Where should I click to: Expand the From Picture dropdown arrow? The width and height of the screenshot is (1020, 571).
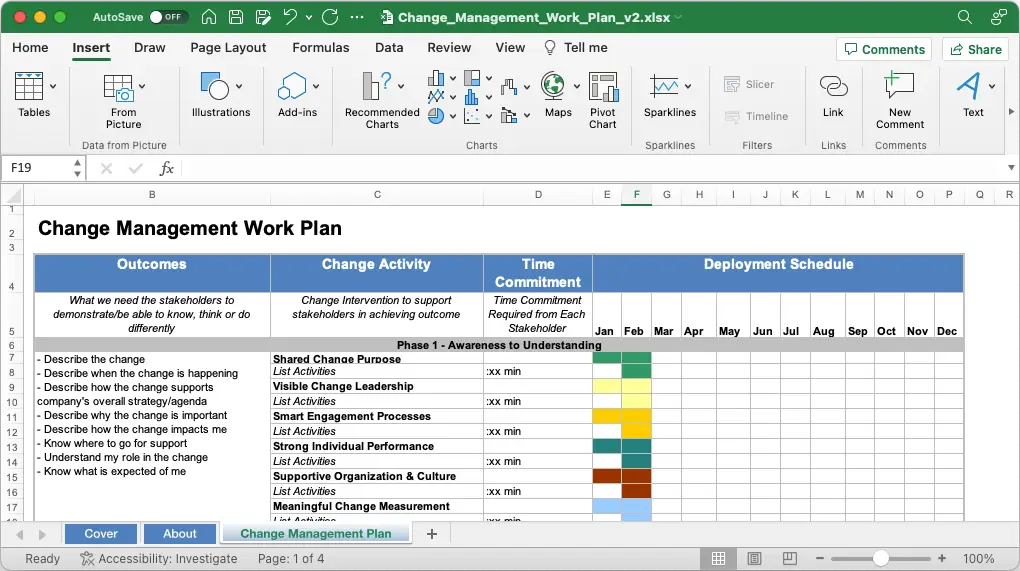pos(142,86)
